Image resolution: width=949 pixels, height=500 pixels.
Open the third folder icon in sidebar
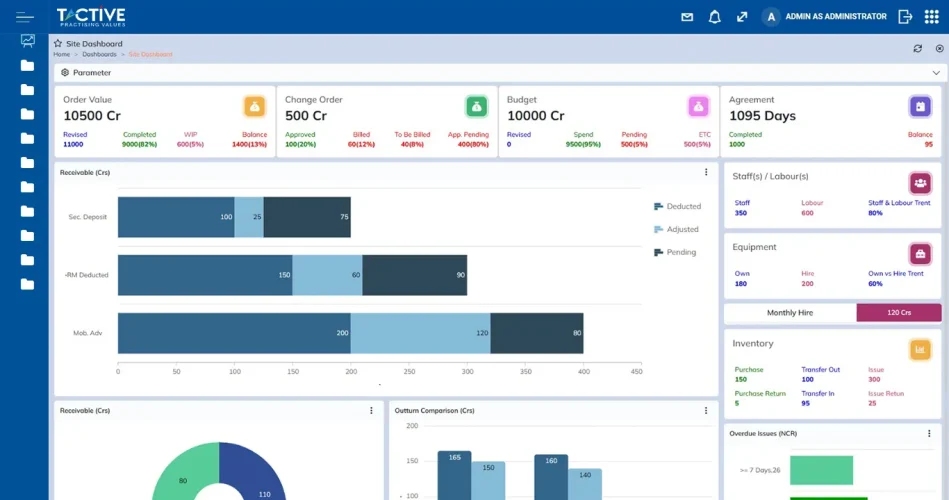[27, 114]
